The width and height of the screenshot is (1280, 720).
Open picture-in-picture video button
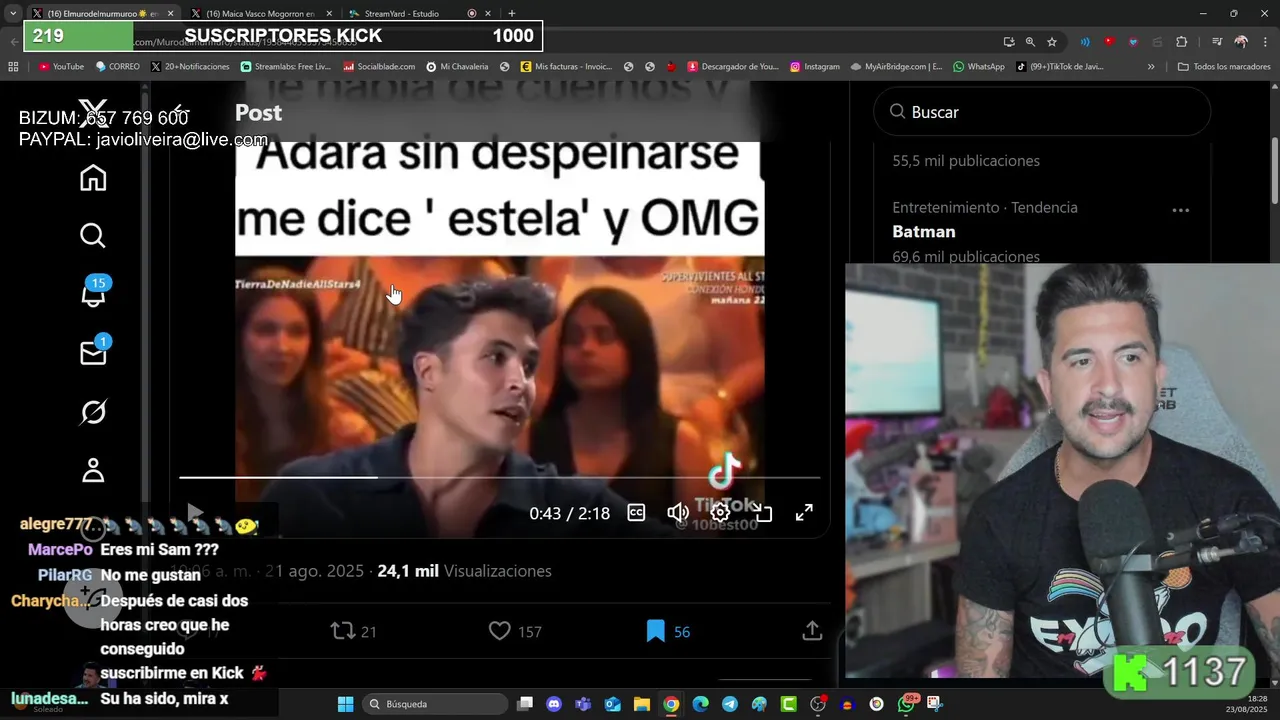(x=762, y=513)
